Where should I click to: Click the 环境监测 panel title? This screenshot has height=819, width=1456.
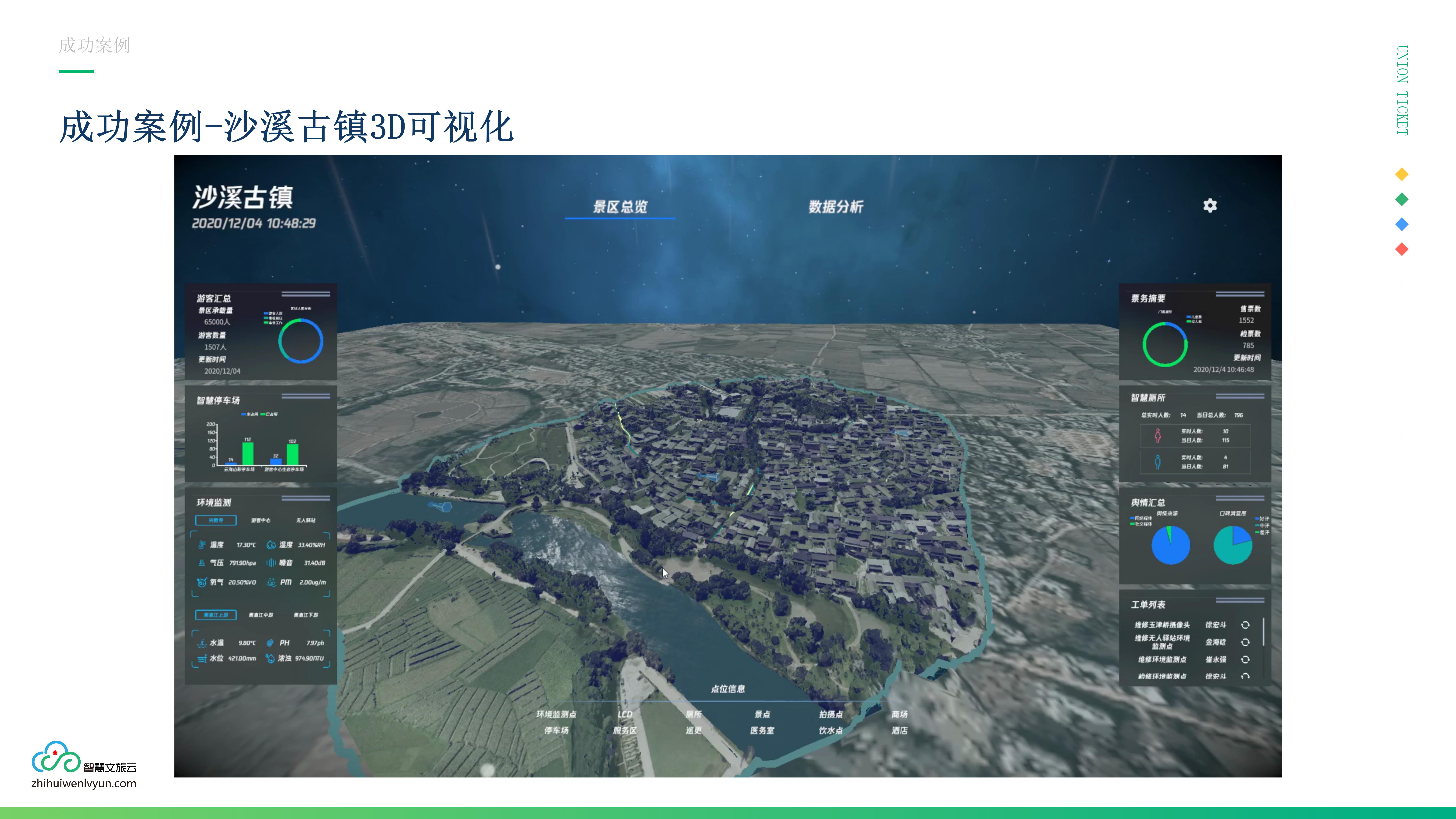pyautogui.click(x=214, y=502)
